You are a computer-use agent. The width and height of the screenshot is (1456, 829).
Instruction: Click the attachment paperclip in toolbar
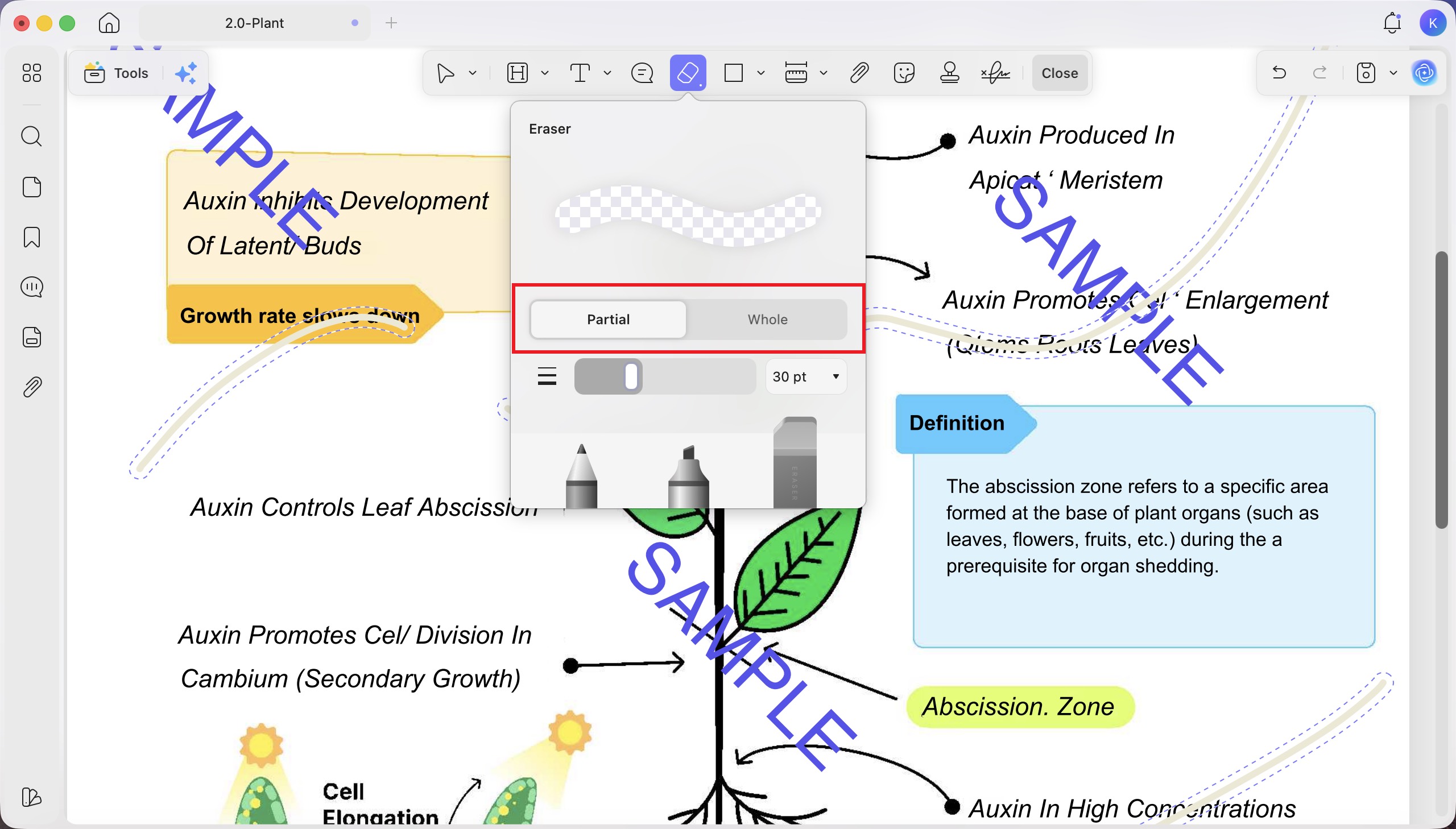pos(859,73)
